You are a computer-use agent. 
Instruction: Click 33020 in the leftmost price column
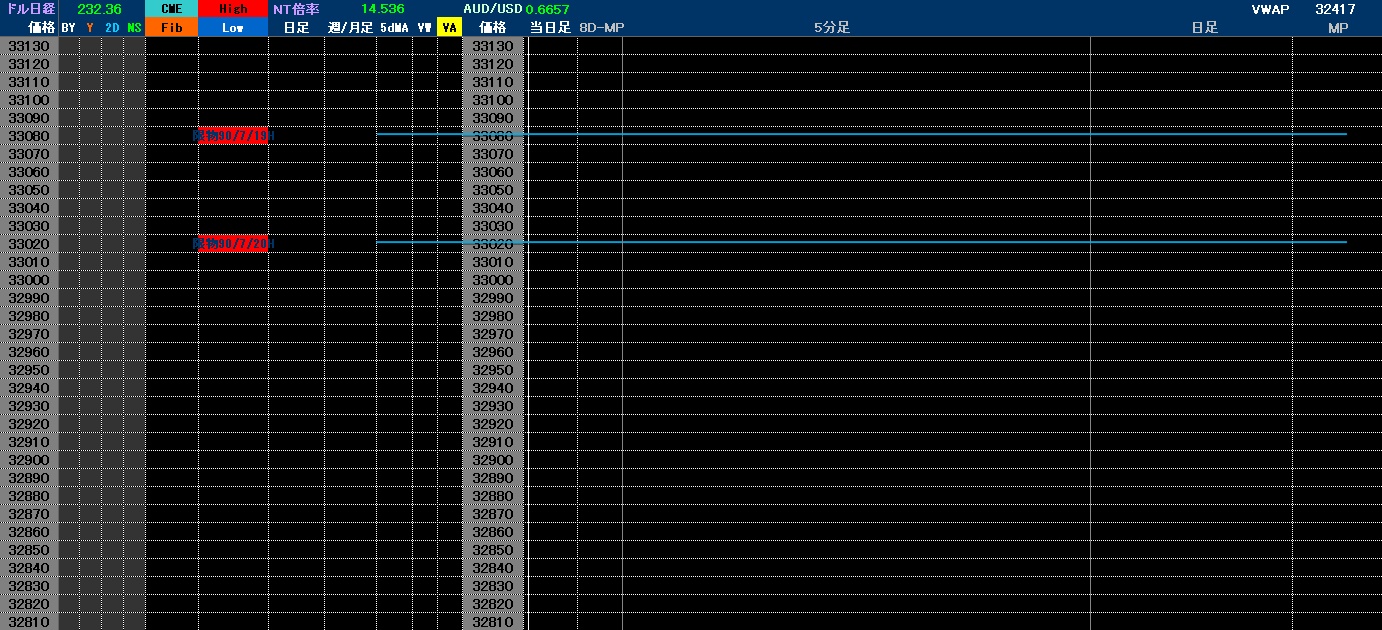click(x=28, y=245)
